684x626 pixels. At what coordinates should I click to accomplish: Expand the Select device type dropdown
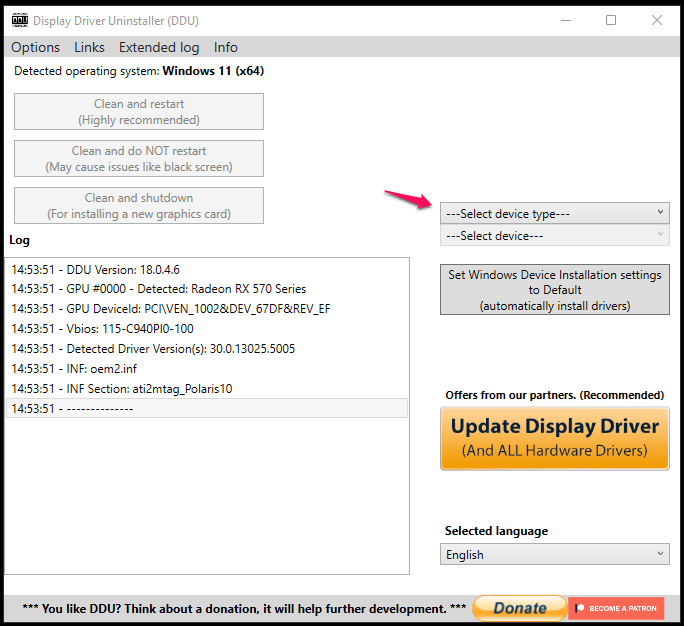(x=554, y=213)
